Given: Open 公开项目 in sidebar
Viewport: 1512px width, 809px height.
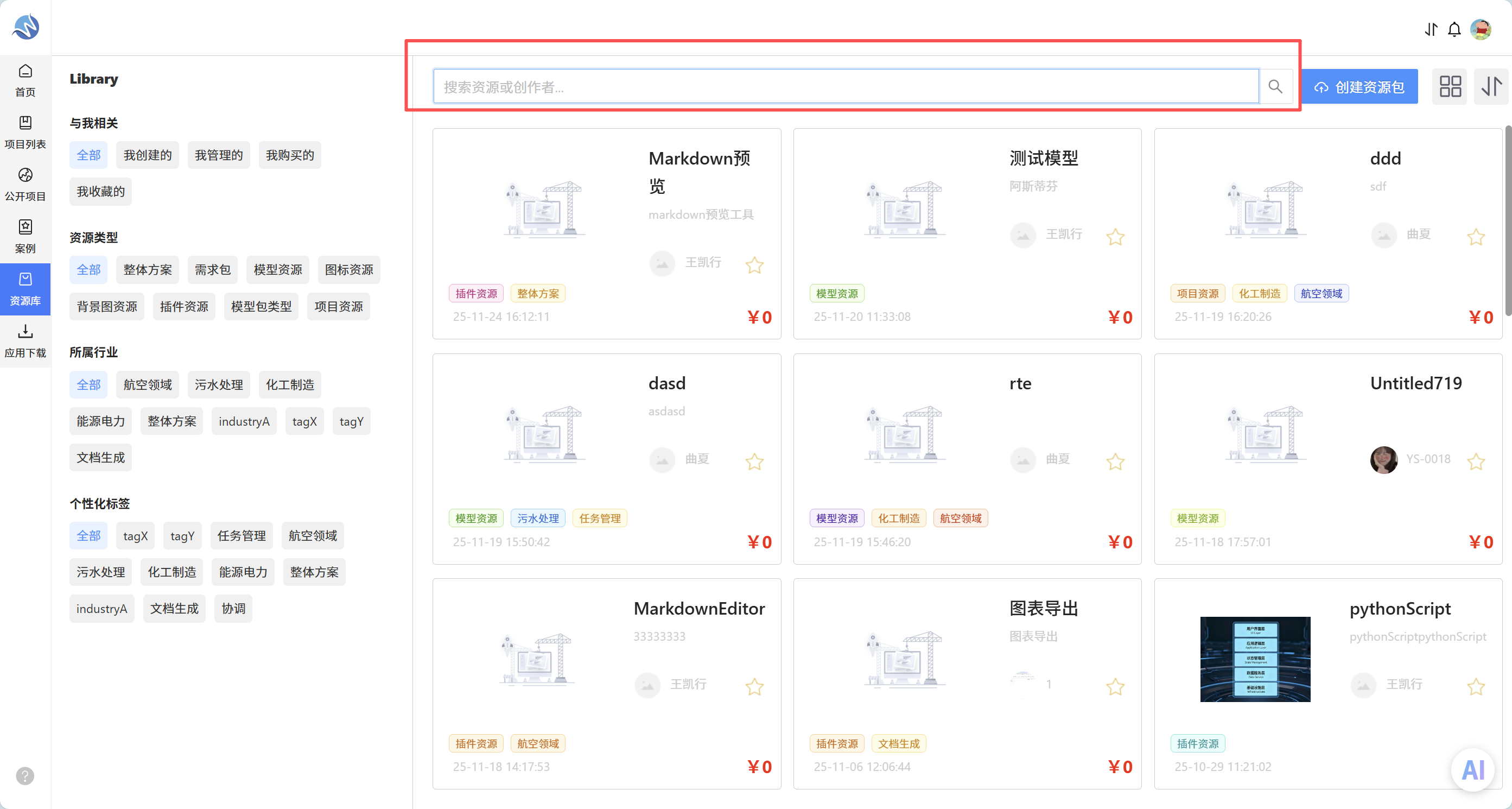Looking at the screenshot, I should (x=26, y=185).
